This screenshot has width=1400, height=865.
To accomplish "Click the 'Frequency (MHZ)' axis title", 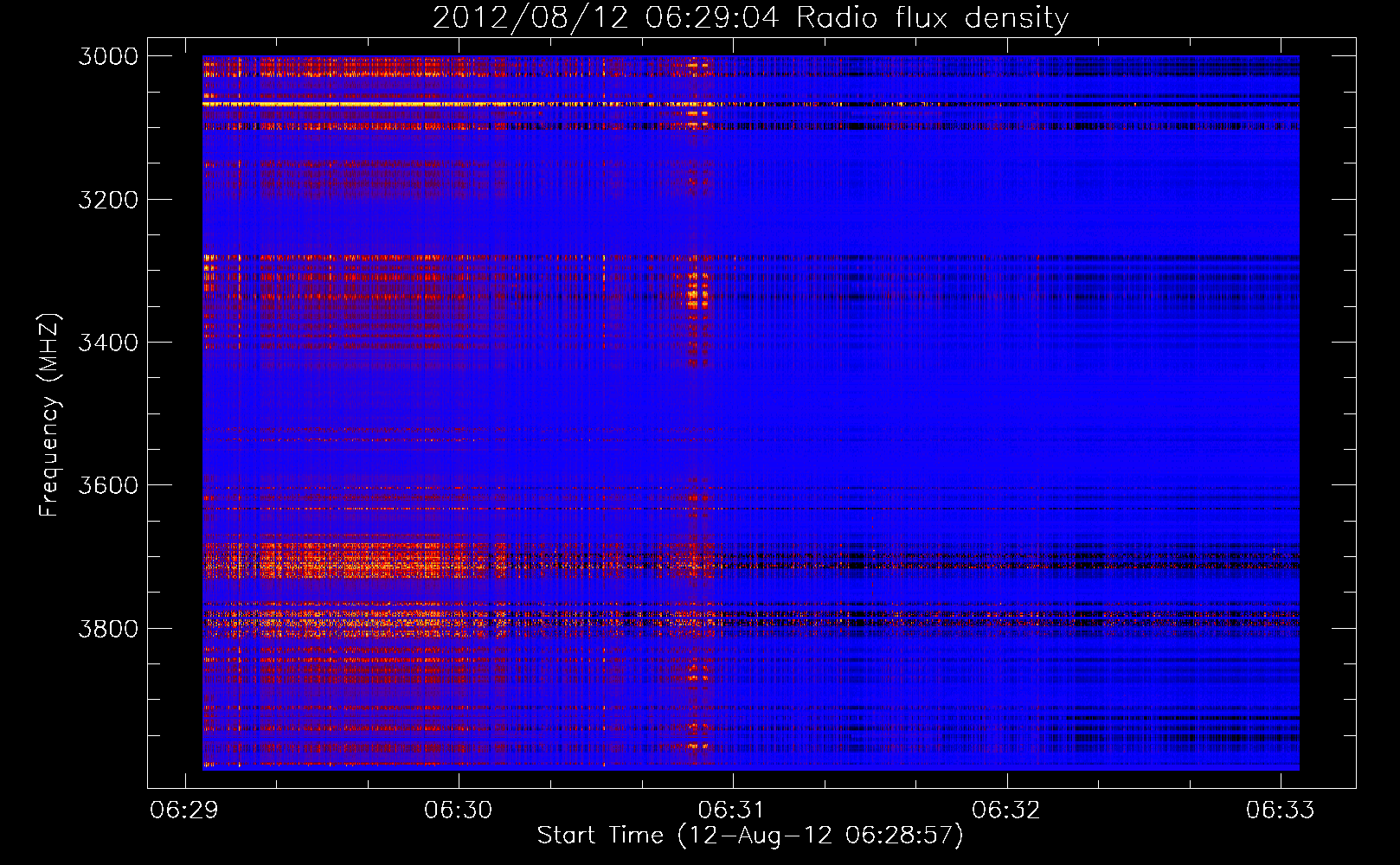I will (49, 414).
